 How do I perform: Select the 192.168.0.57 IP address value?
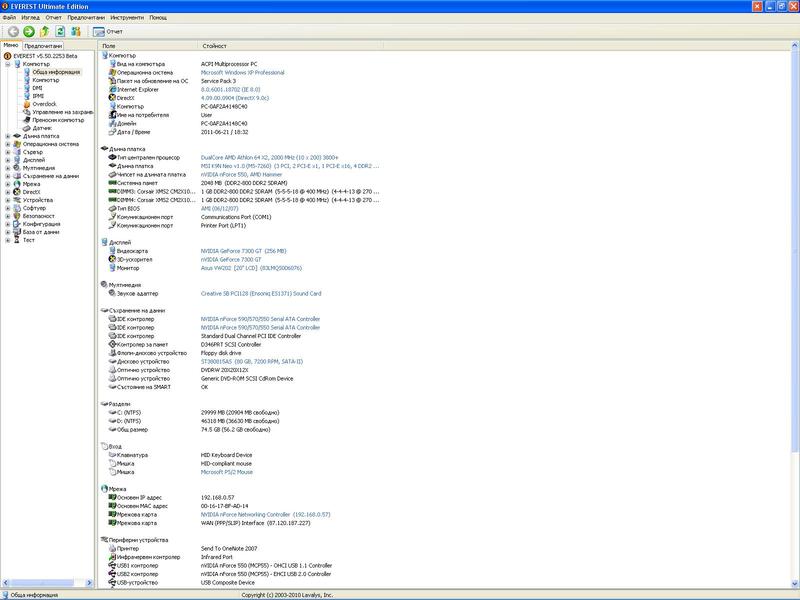pyautogui.click(x=217, y=497)
